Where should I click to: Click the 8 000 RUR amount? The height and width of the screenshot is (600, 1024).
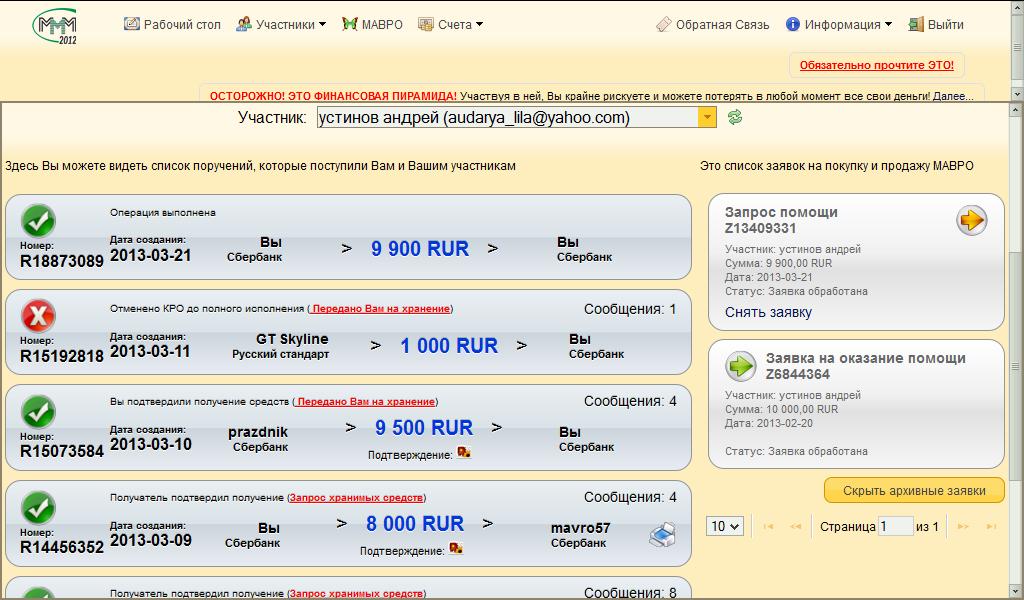click(415, 524)
